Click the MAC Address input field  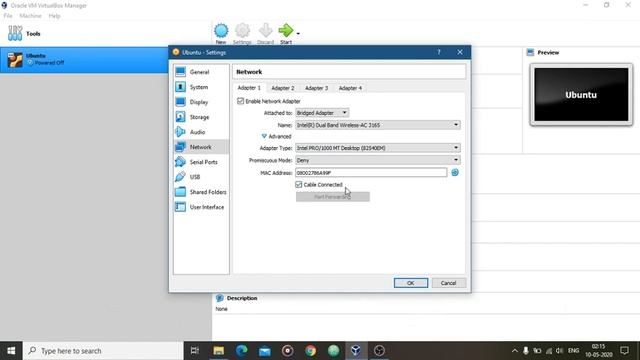371,173
